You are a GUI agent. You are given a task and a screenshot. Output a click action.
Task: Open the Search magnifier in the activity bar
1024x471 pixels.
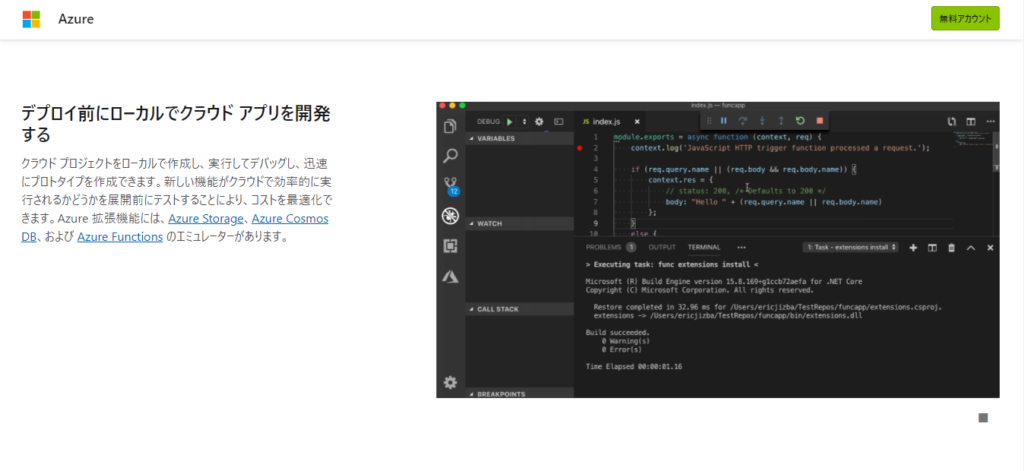(450, 156)
